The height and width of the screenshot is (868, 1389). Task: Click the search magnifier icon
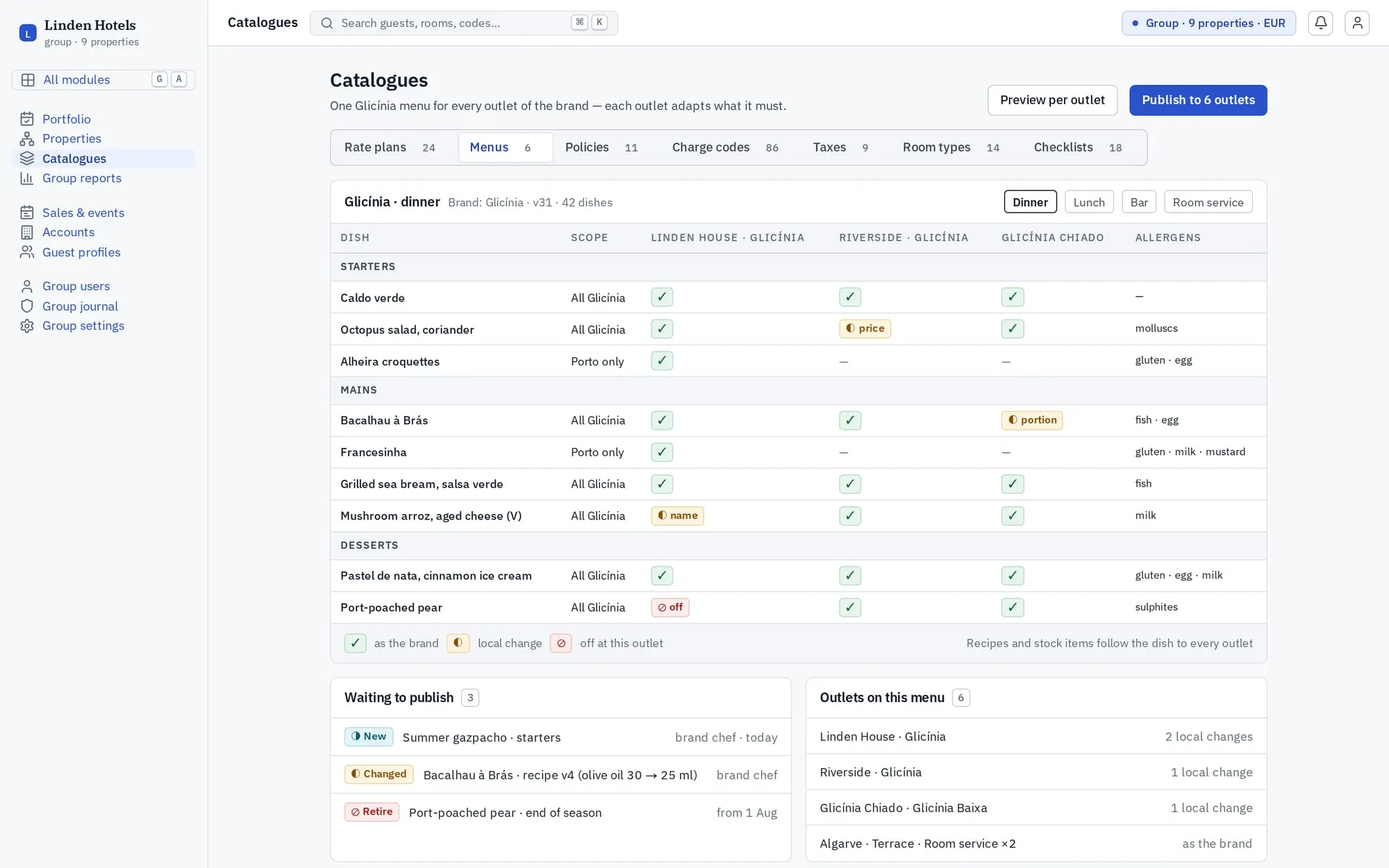pyautogui.click(x=326, y=23)
